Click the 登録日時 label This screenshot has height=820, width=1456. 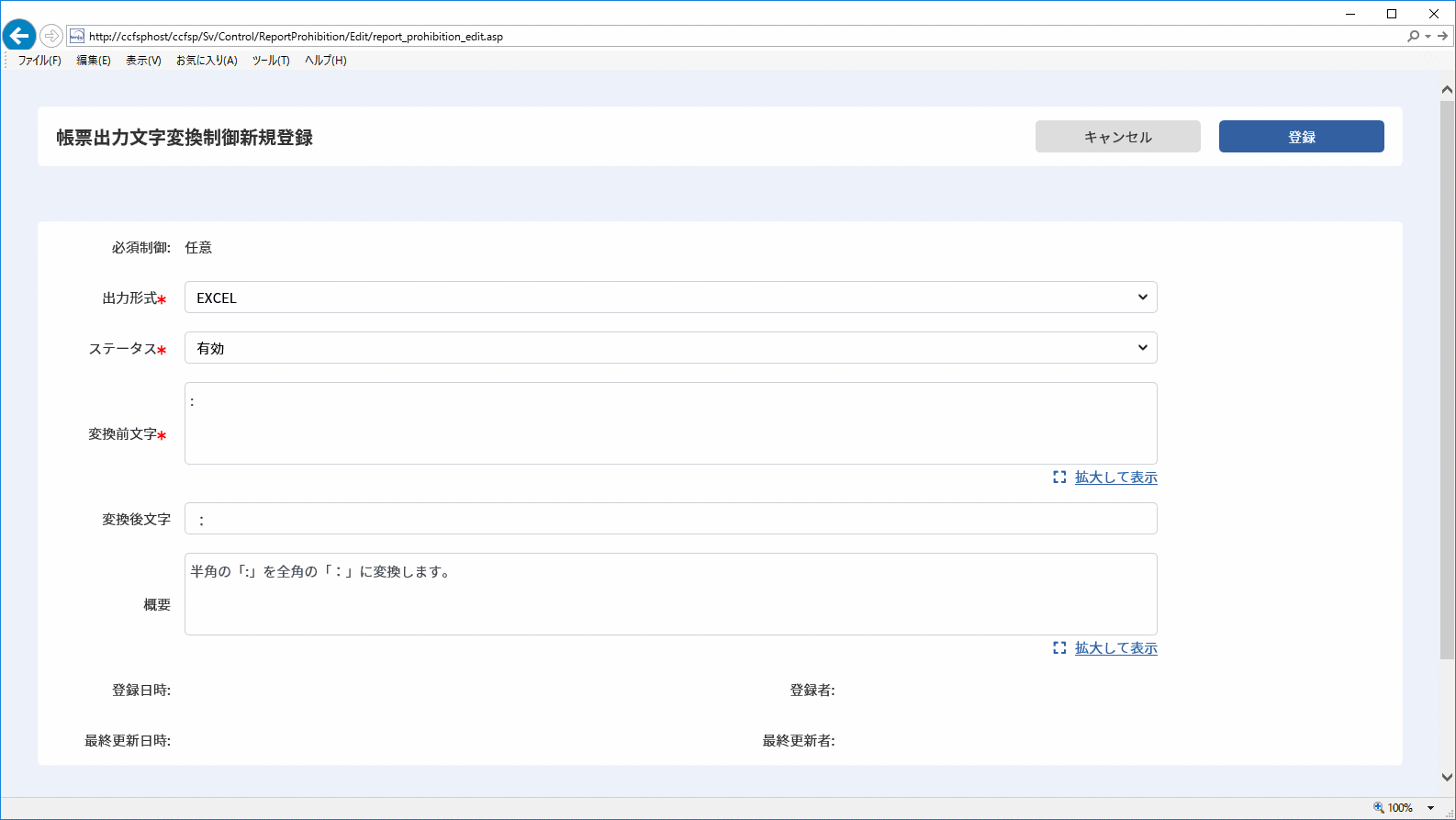(x=141, y=691)
